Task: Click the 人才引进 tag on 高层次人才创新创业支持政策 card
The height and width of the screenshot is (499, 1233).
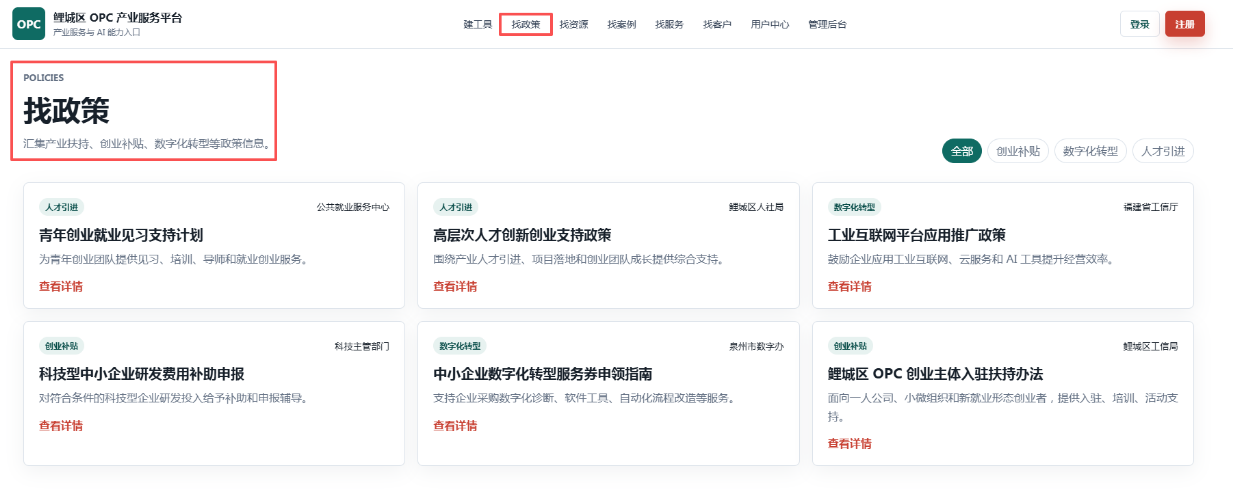Action: coord(455,207)
